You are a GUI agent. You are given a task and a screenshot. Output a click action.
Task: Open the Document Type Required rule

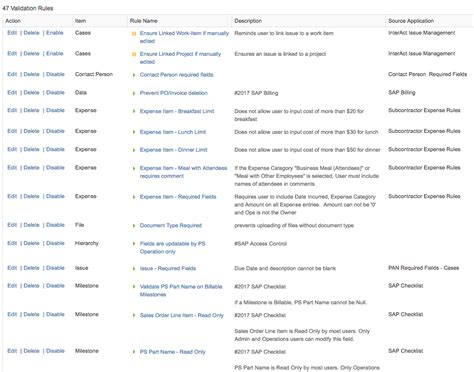171,226
